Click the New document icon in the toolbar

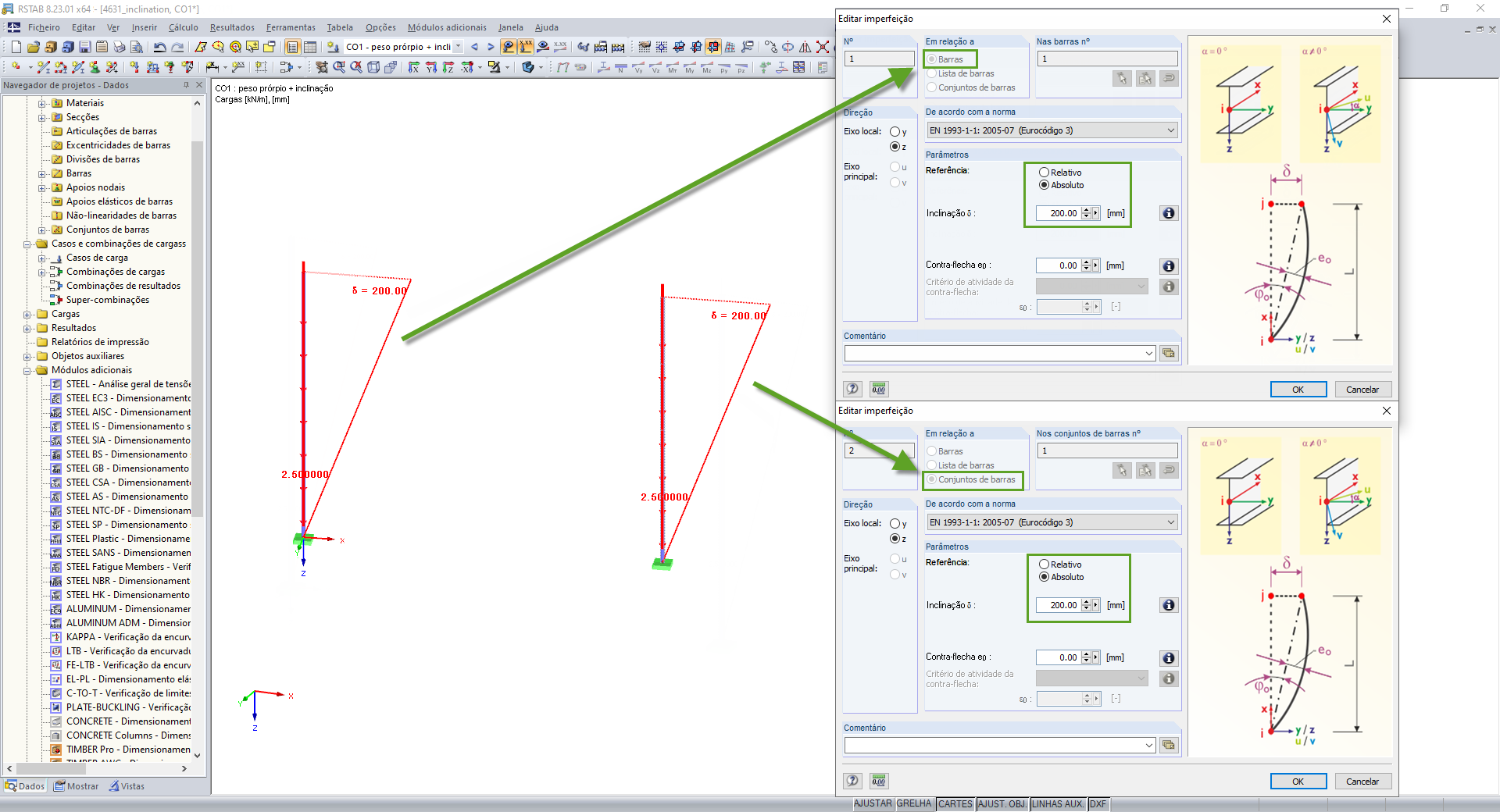click(16, 47)
